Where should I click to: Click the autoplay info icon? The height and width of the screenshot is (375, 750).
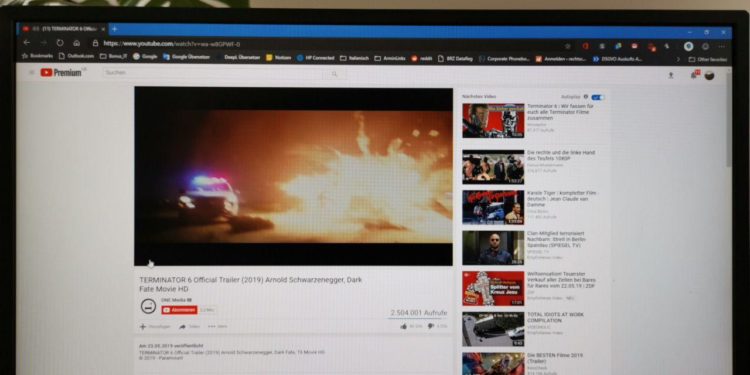(585, 97)
